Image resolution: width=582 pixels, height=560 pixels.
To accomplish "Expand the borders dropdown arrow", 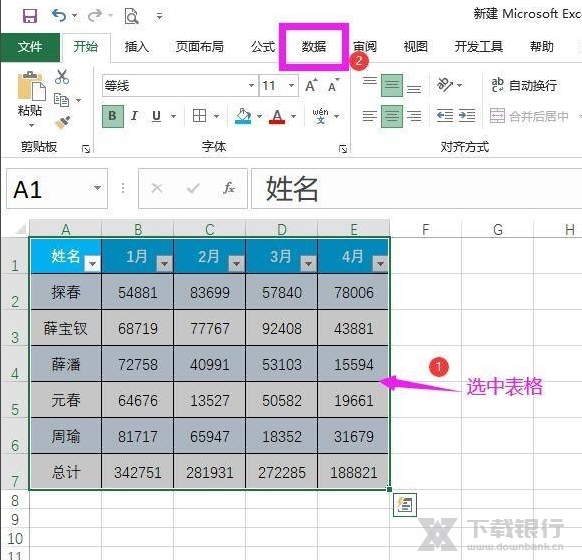I will click(x=216, y=116).
